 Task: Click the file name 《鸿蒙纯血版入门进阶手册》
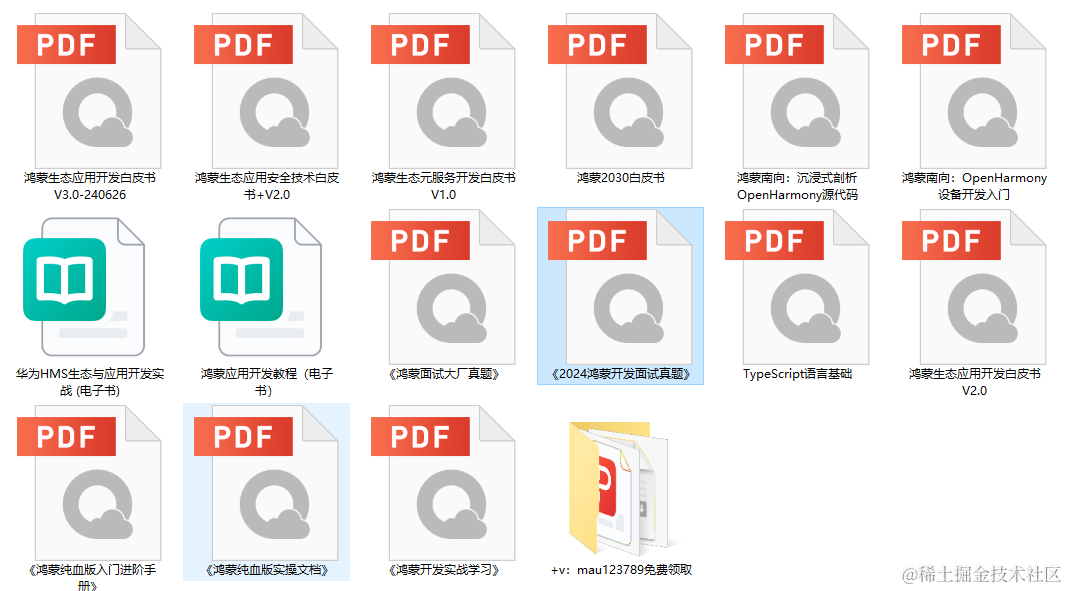point(90,577)
